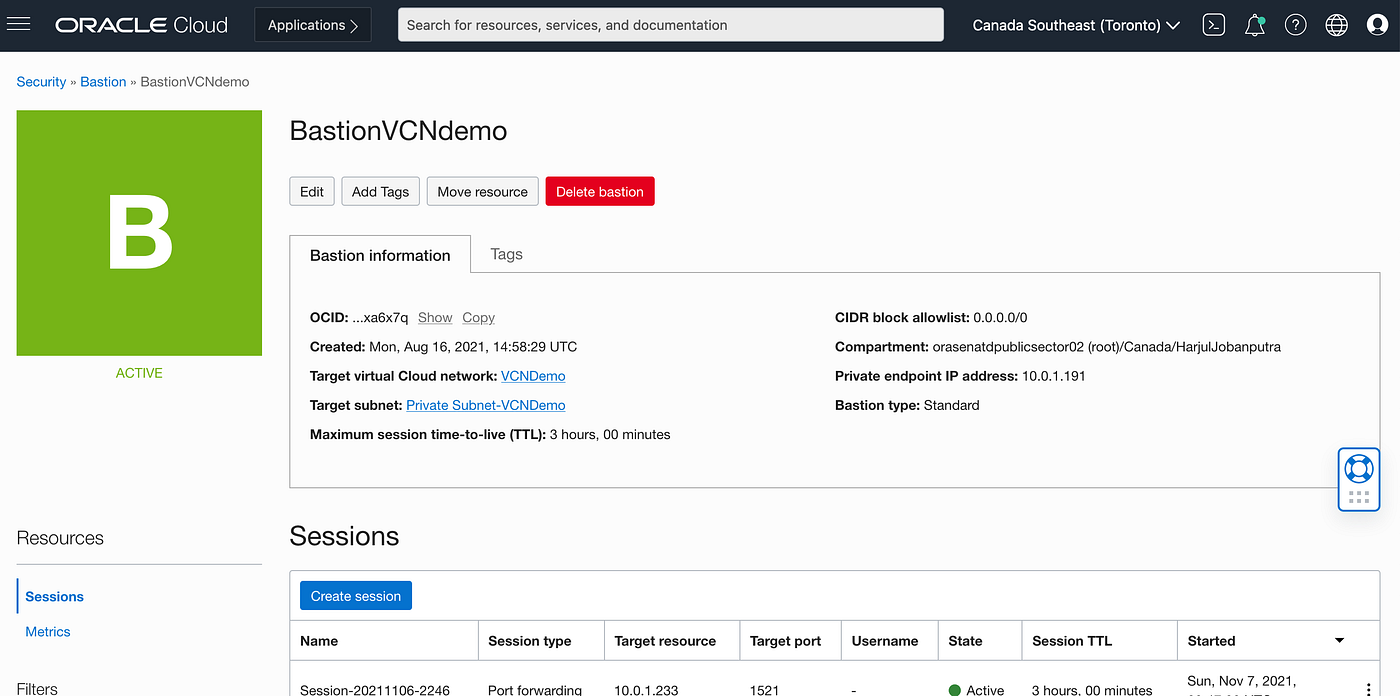Open the Started column sort dropdown
Image resolution: width=1400 pixels, height=696 pixels.
(1340, 641)
